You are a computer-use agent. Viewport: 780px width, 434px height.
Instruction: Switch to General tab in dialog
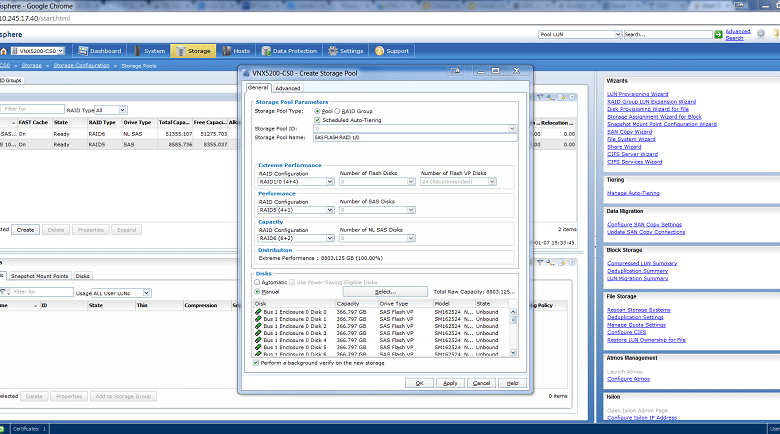pos(258,88)
